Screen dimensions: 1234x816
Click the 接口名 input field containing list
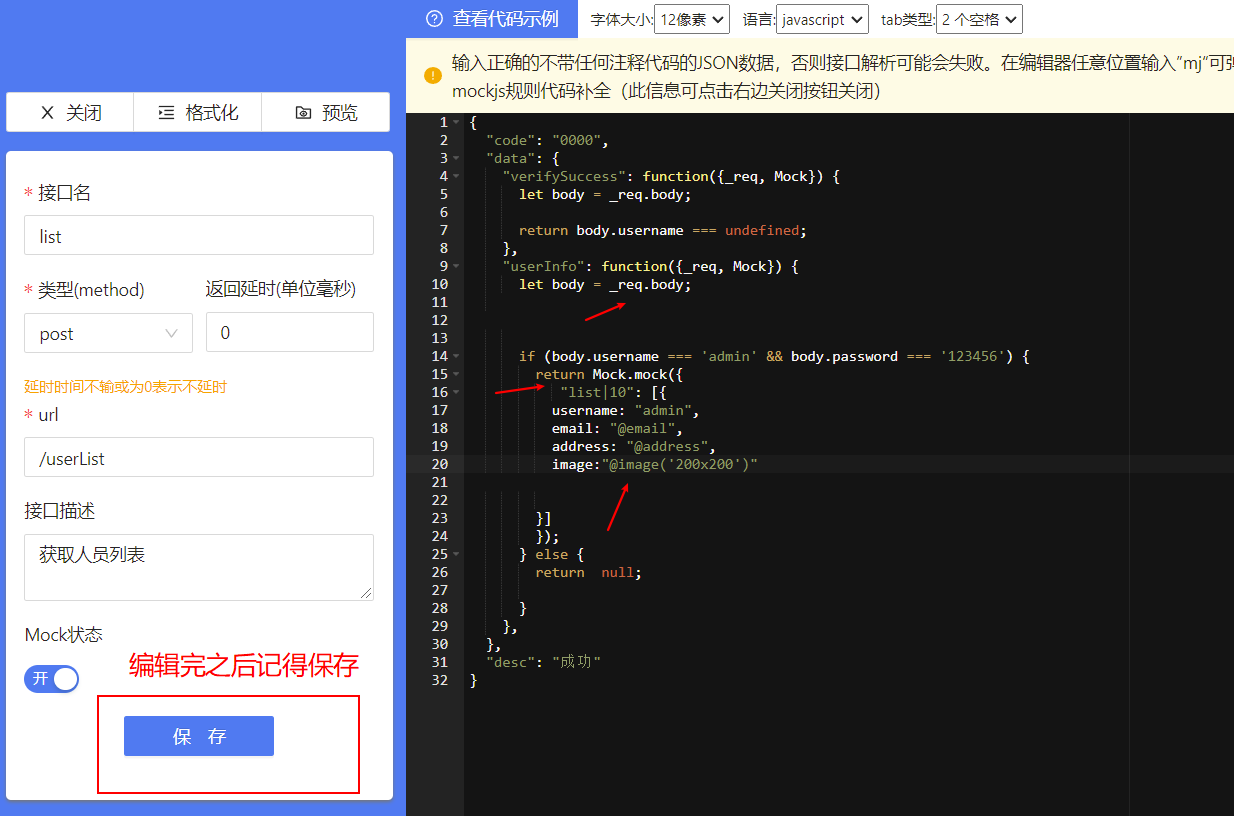(199, 236)
